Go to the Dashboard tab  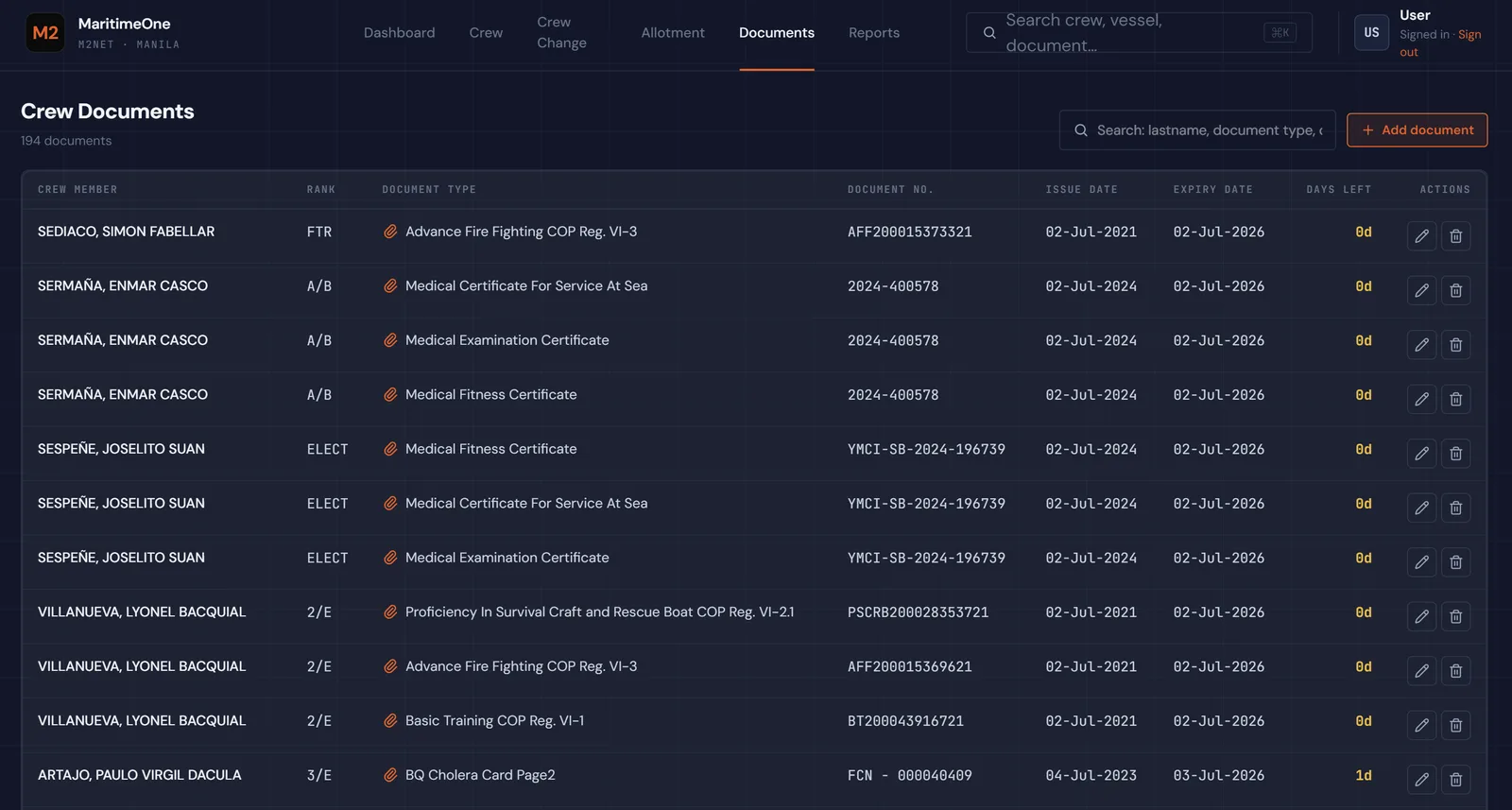point(400,32)
